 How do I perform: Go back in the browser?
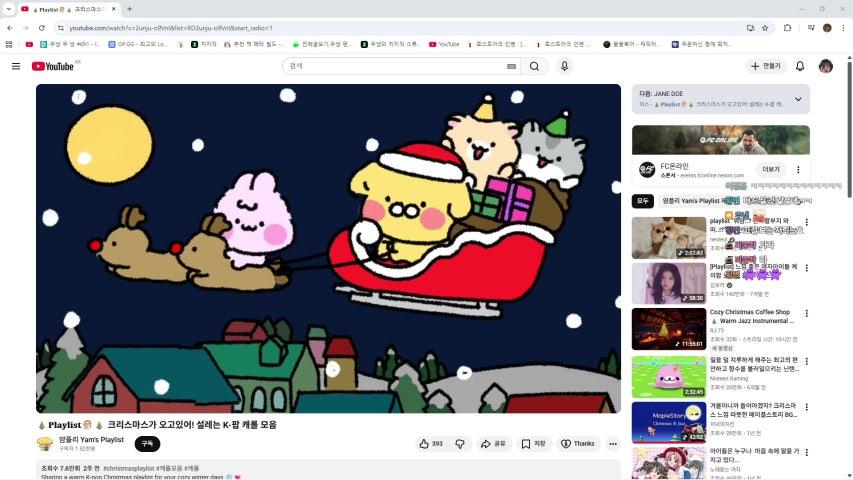10,28
